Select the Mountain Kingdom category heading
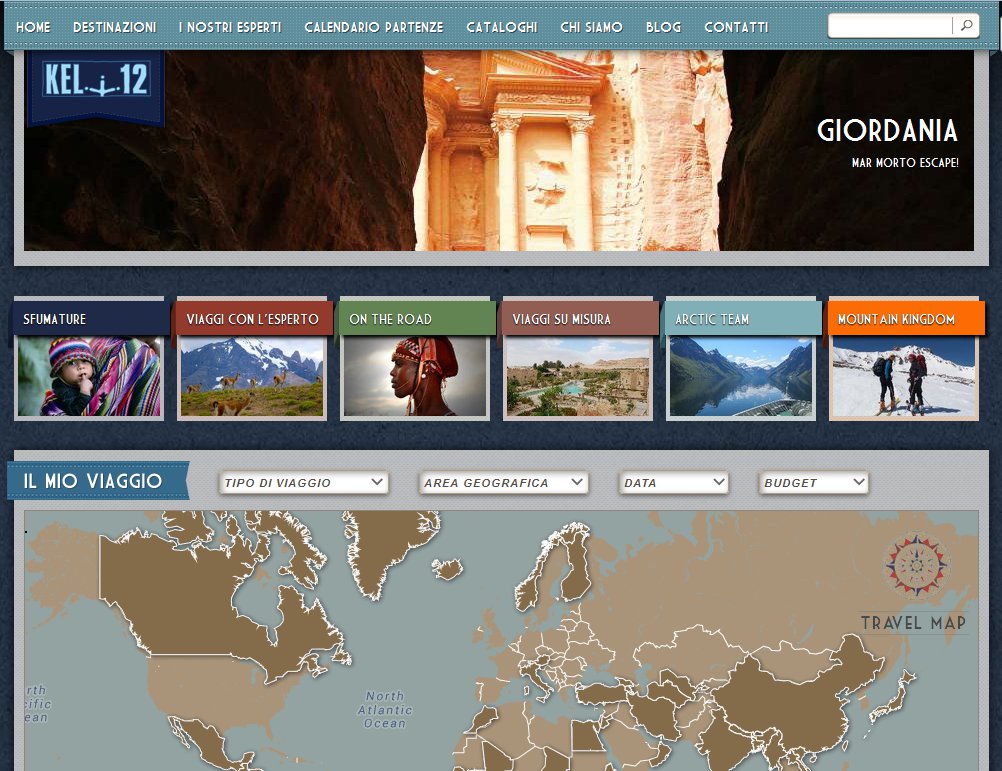The width and height of the screenshot is (1002, 771). (x=906, y=319)
